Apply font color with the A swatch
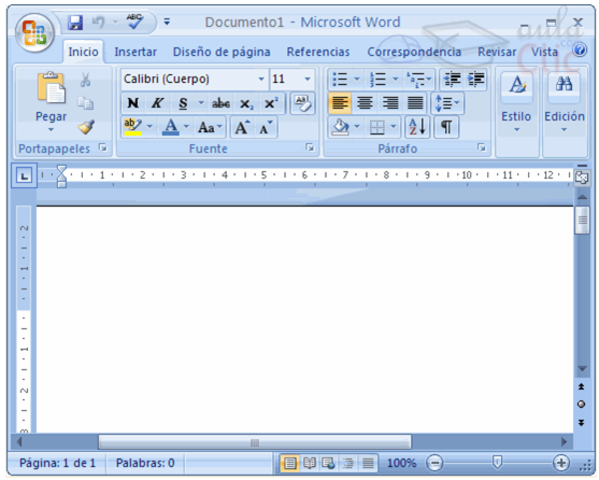This screenshot has height=480, width=599. (x=171, y=128)
